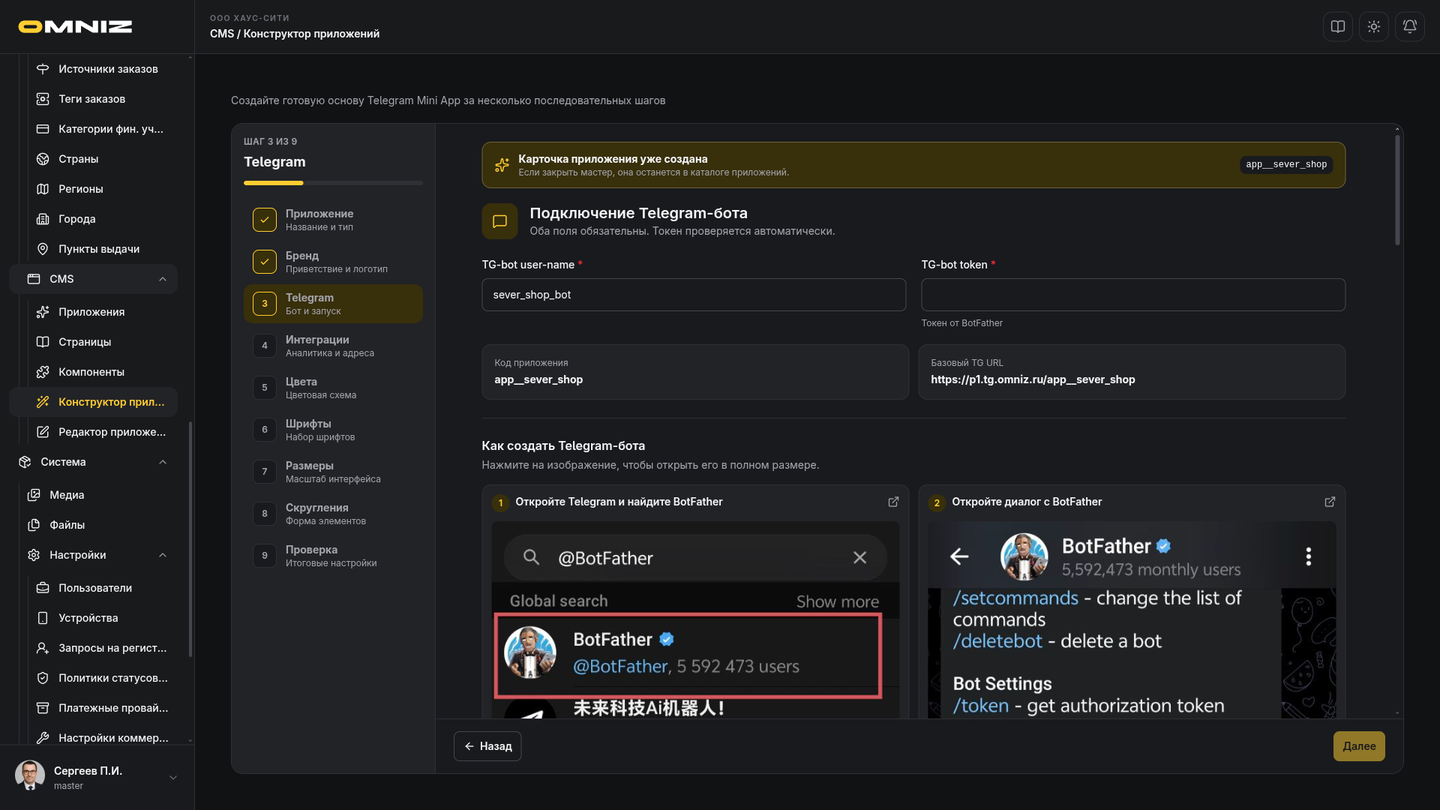Click the Компоненты puzzle icon
This screenshot has height=810, width=1440.
click(43, 372)
